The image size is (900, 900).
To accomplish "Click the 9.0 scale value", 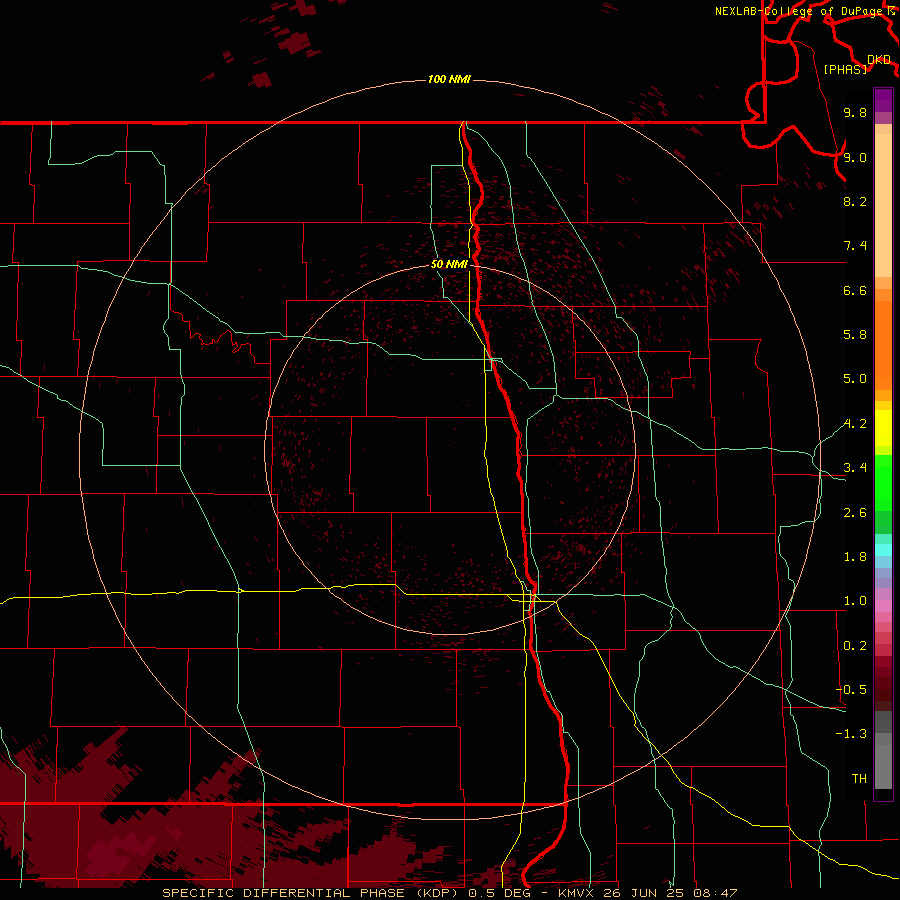I will [855, 157].
